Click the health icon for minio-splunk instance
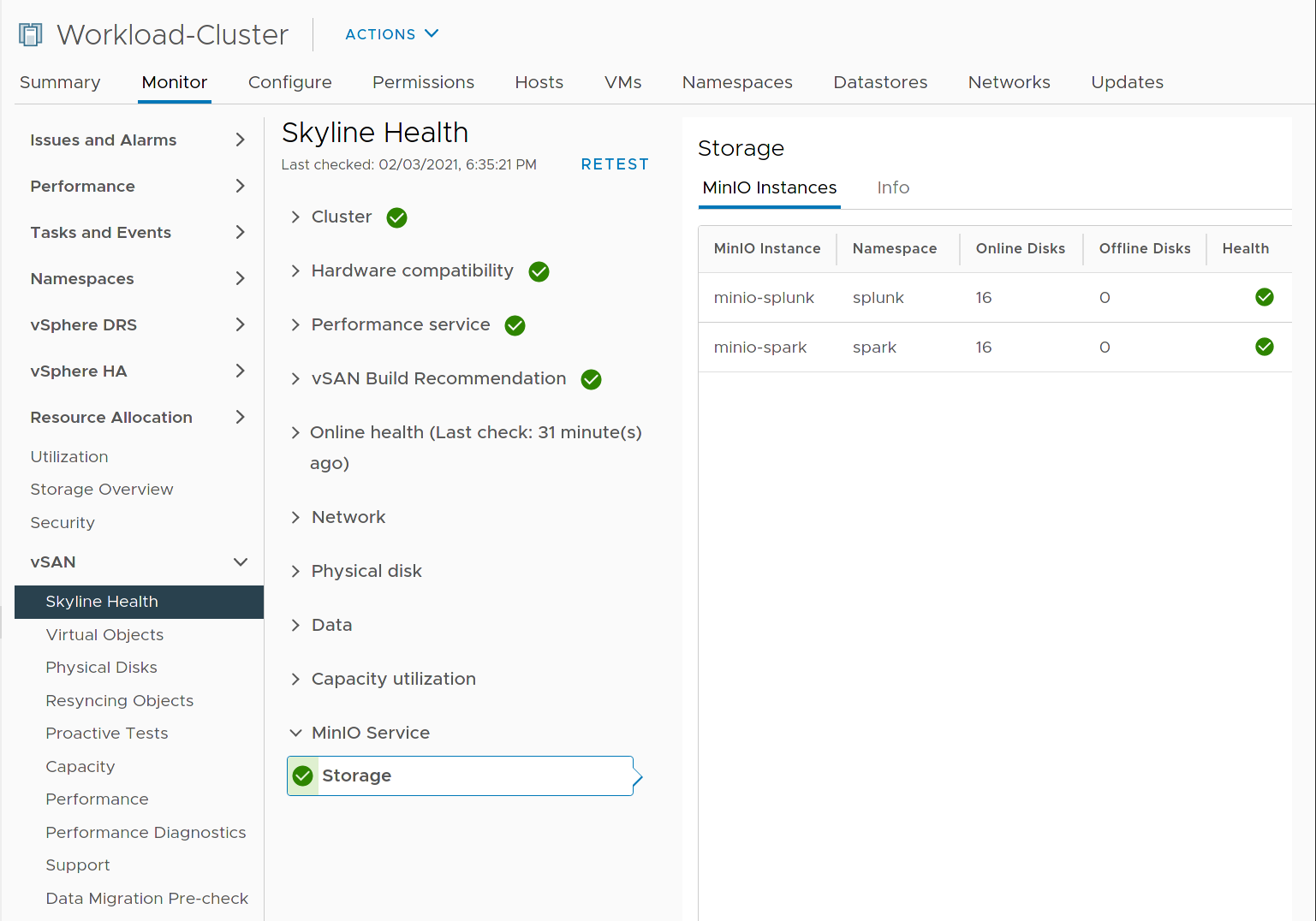This screenshot has height=921, width=1316. point(1265,297)
